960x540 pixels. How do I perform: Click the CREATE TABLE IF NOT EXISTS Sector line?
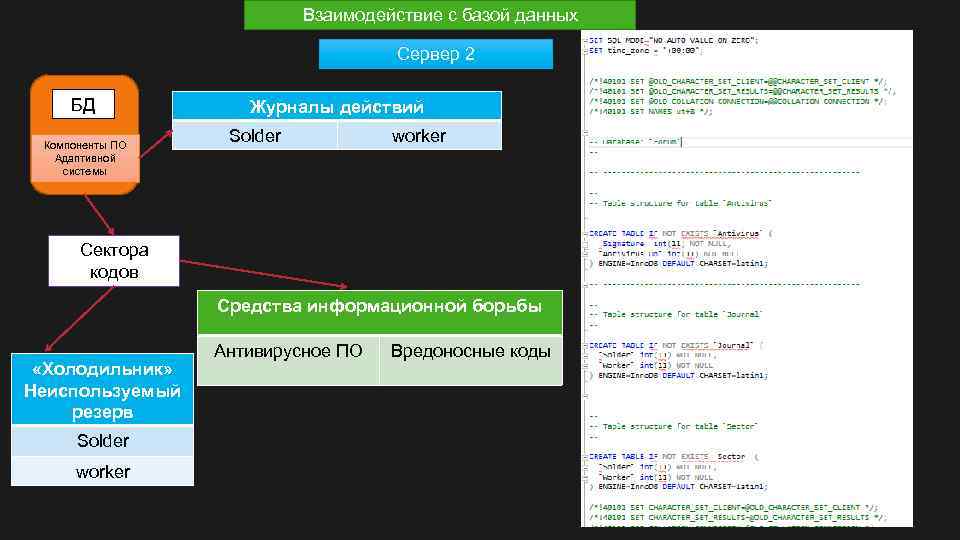673,457
